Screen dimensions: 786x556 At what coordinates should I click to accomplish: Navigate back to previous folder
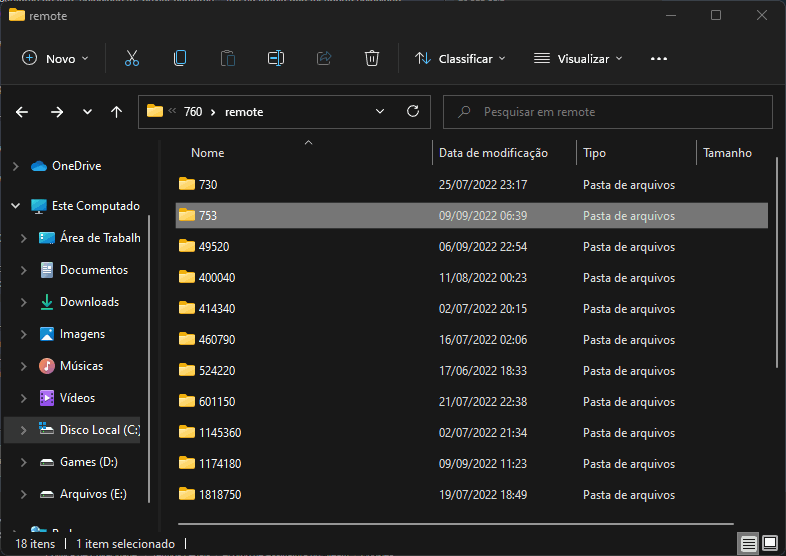(x=23, y=112)
